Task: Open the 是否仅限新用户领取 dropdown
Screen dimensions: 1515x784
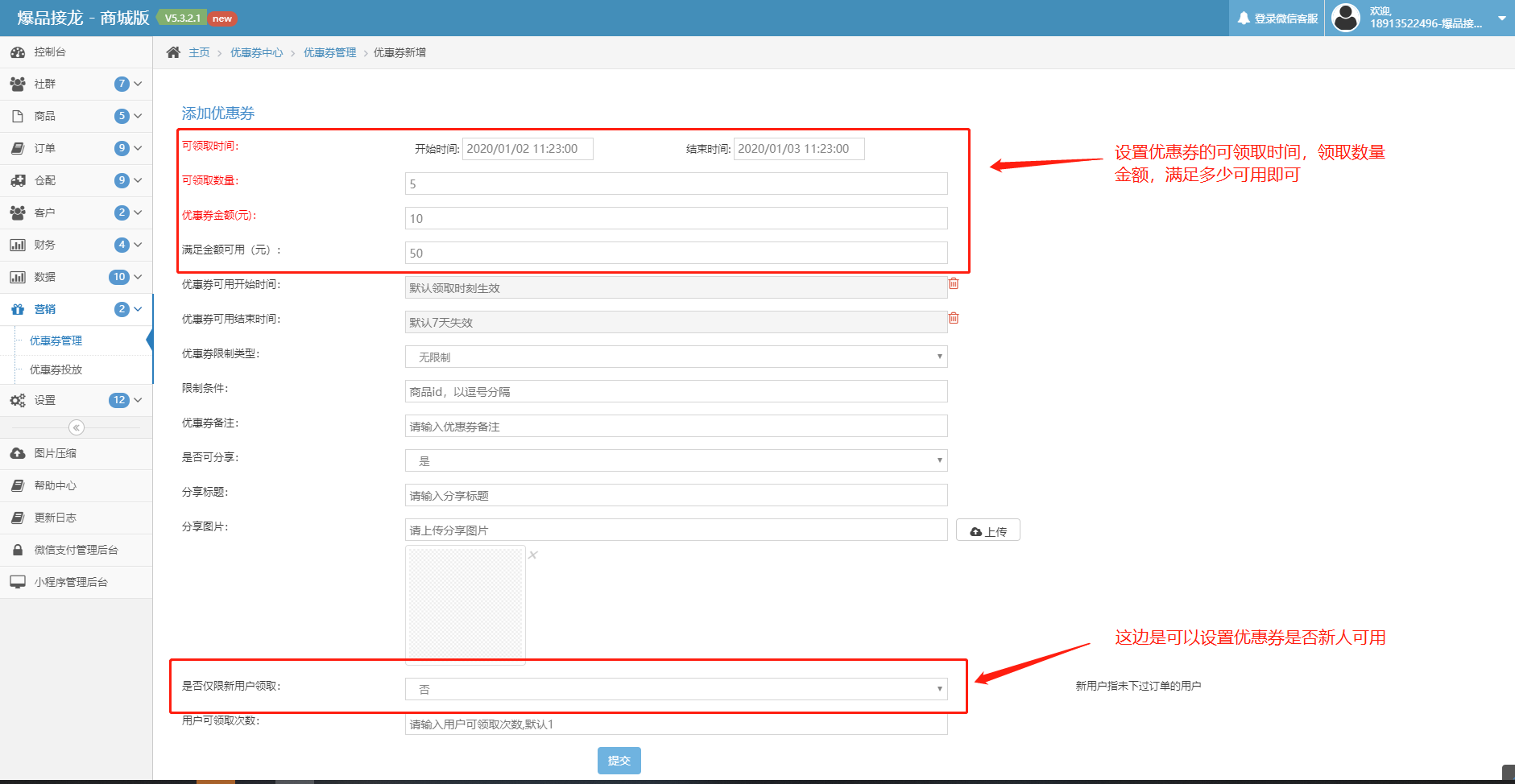Action: 676,689
